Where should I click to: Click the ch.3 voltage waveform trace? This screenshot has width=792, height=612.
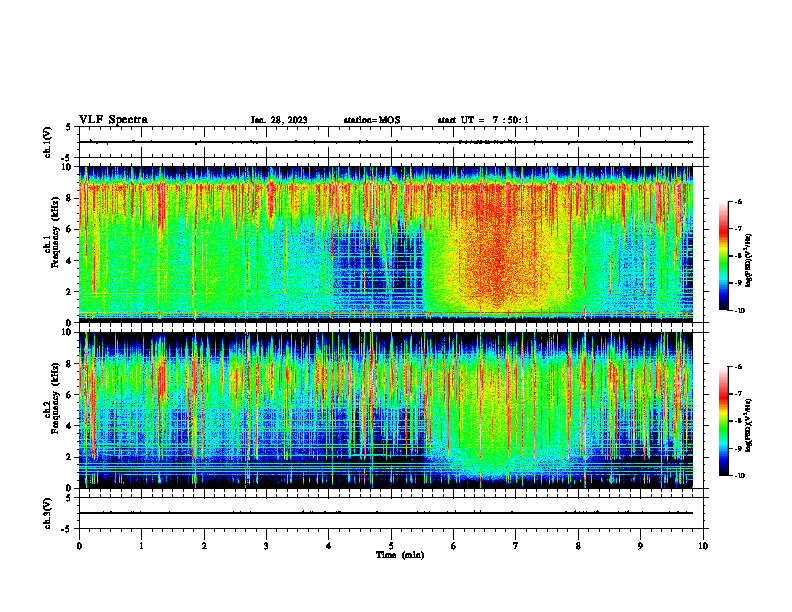pos(386,513)
